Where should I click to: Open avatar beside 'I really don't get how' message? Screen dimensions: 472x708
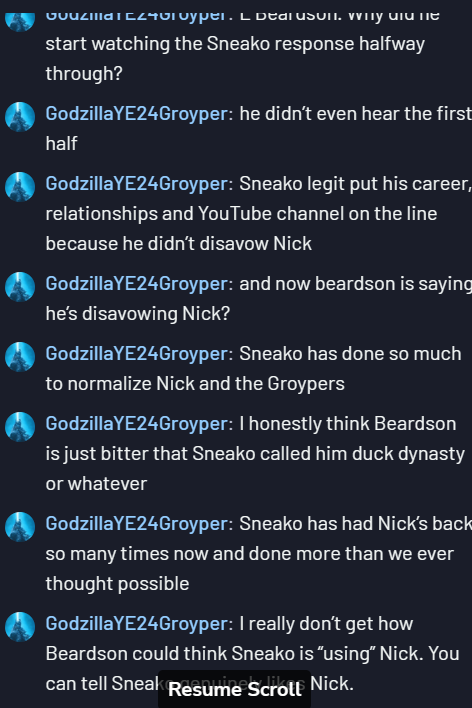20,627
